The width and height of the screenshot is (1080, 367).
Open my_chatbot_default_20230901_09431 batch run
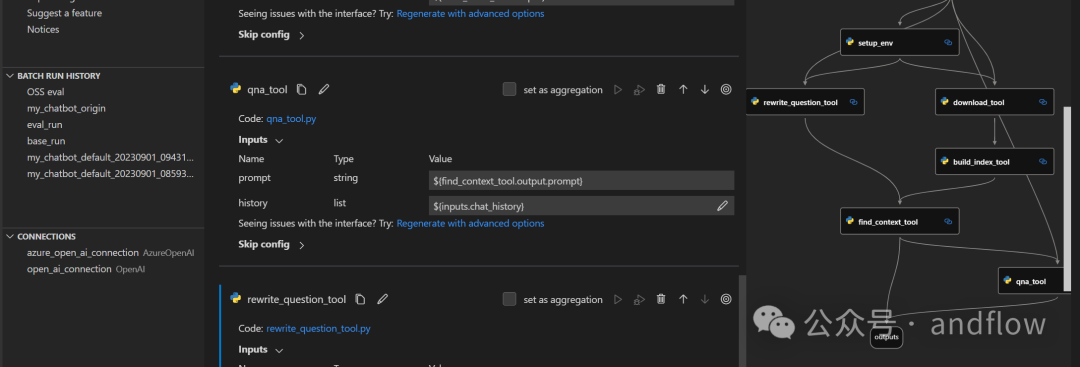[x=110, y=158]
